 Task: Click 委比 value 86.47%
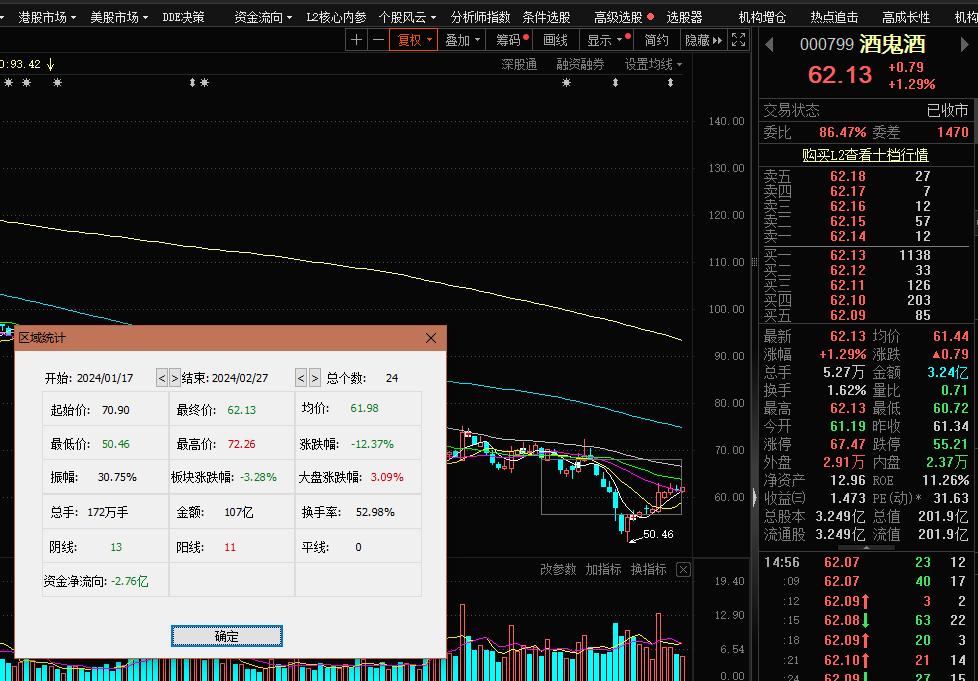point(843,132)
